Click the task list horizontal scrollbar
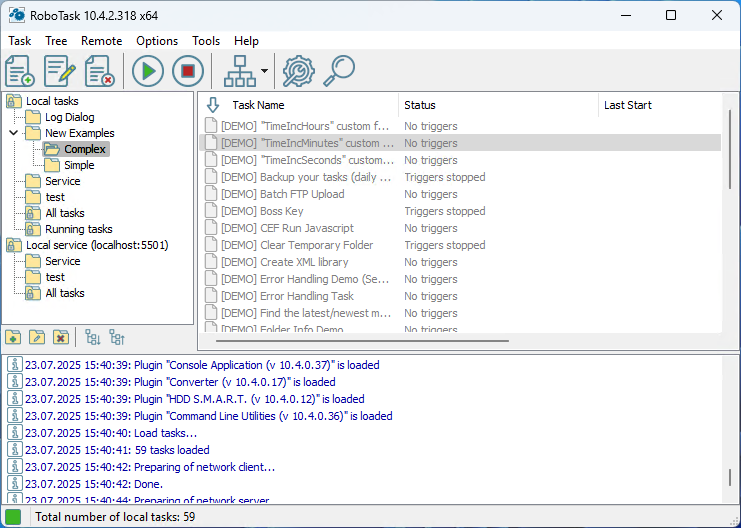 click(362, 340)
